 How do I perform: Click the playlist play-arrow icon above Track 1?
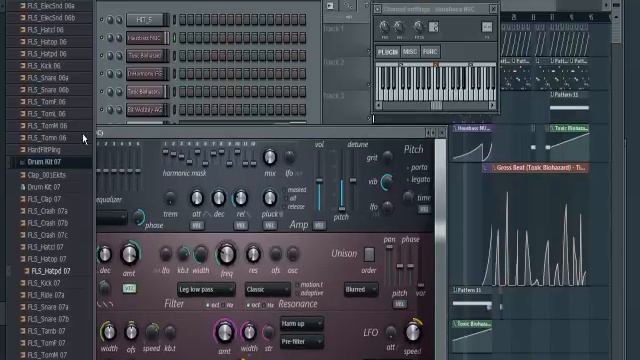[330, 5]
